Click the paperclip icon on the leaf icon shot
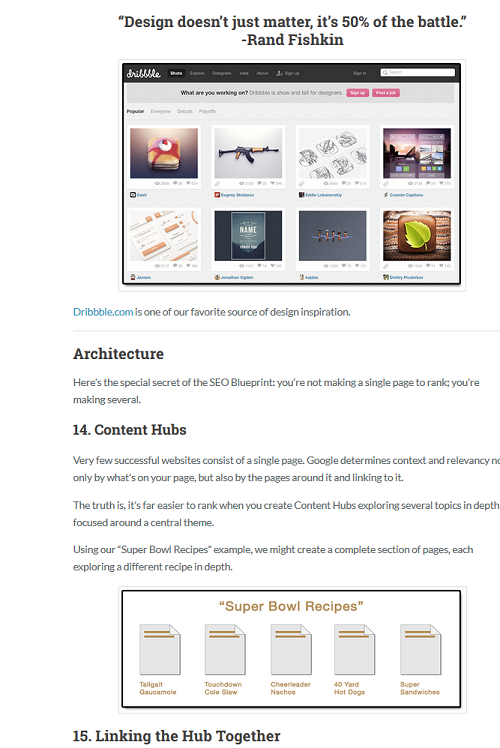500x748 pixels. (x=386, y=266)
